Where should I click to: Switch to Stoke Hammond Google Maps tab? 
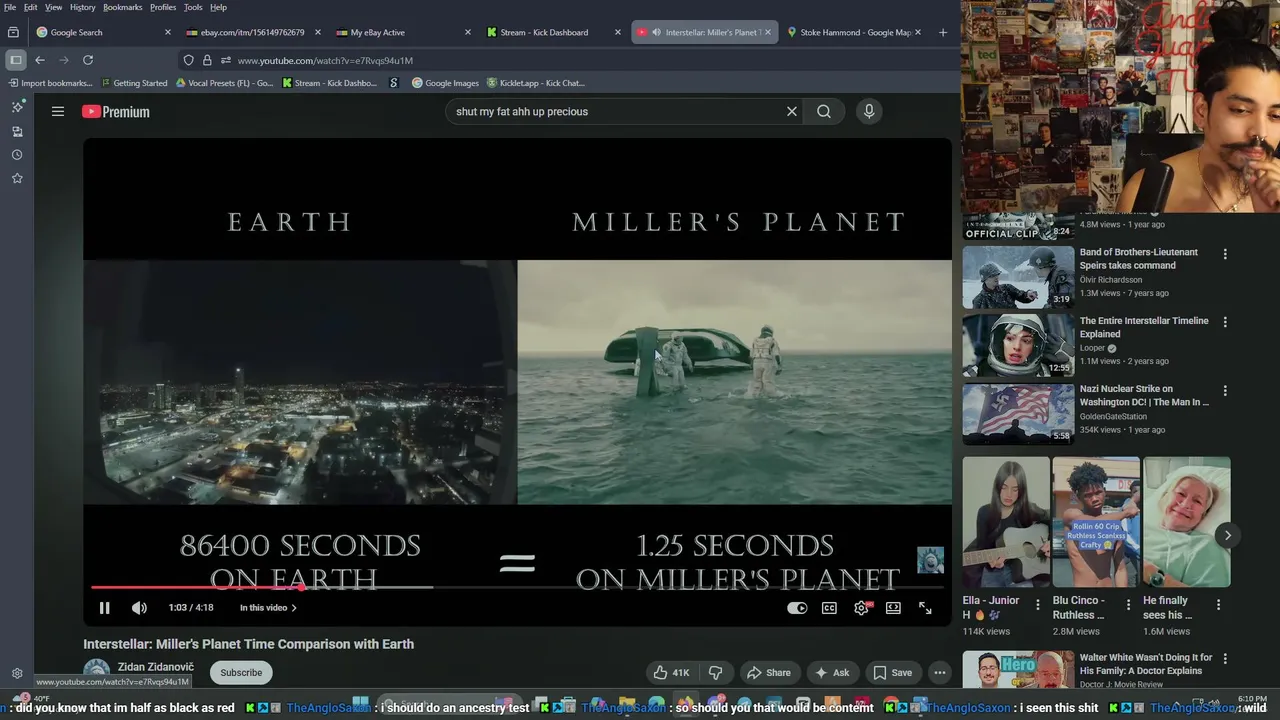coord(855,32)
